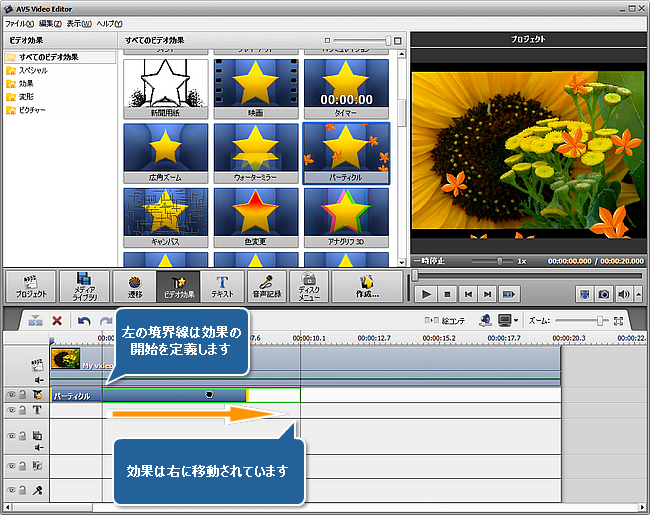The image size is (650, 515).
Task: Open the 編集 menu
Action: tap(49, 22)
